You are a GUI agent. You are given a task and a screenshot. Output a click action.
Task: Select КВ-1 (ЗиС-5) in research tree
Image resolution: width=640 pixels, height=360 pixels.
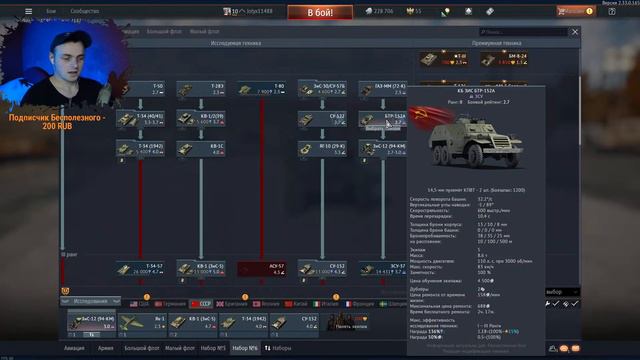[201, 269]
